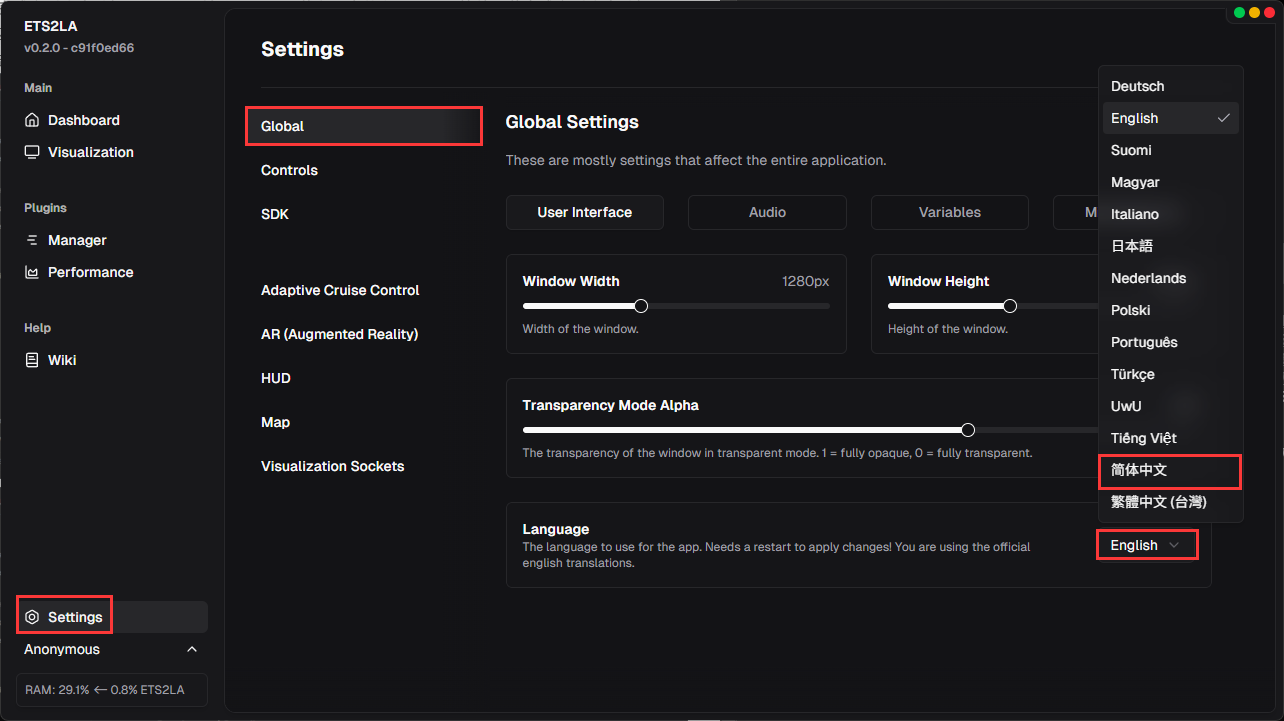Select Português language option
The width and height of the screenshot is (1284, 721).
[1171, 342]
